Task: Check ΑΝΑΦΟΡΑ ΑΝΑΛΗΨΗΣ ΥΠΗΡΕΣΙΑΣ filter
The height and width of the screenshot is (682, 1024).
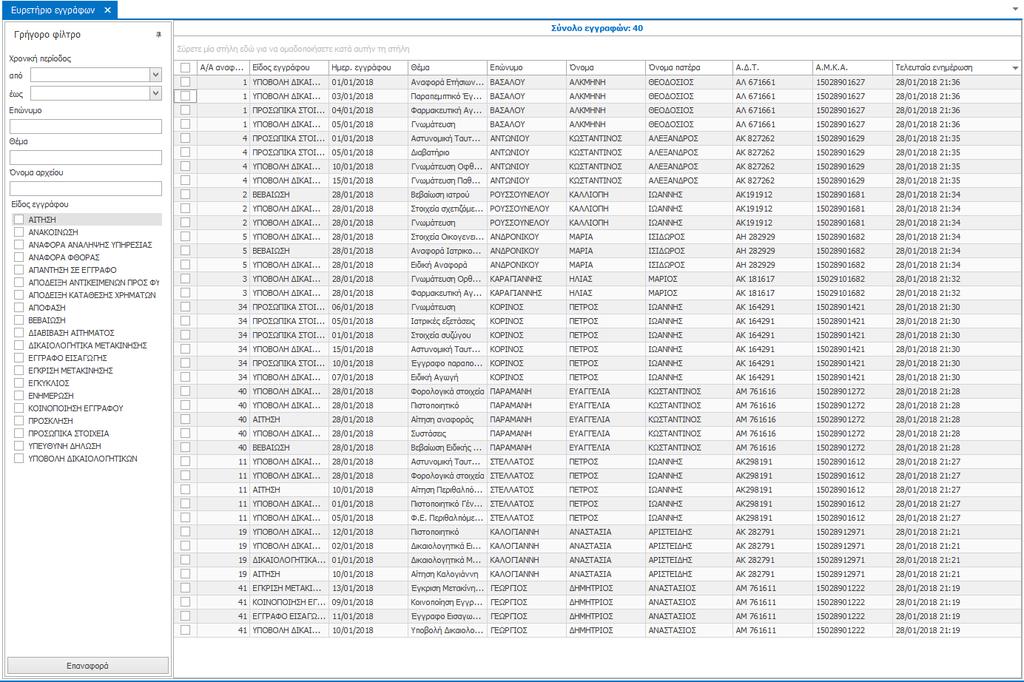Action: pos(19,244)
